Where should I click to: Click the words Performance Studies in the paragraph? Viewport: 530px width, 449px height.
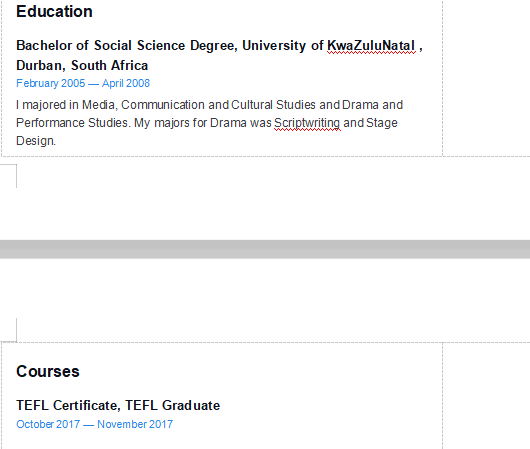[x=72, y=123]
